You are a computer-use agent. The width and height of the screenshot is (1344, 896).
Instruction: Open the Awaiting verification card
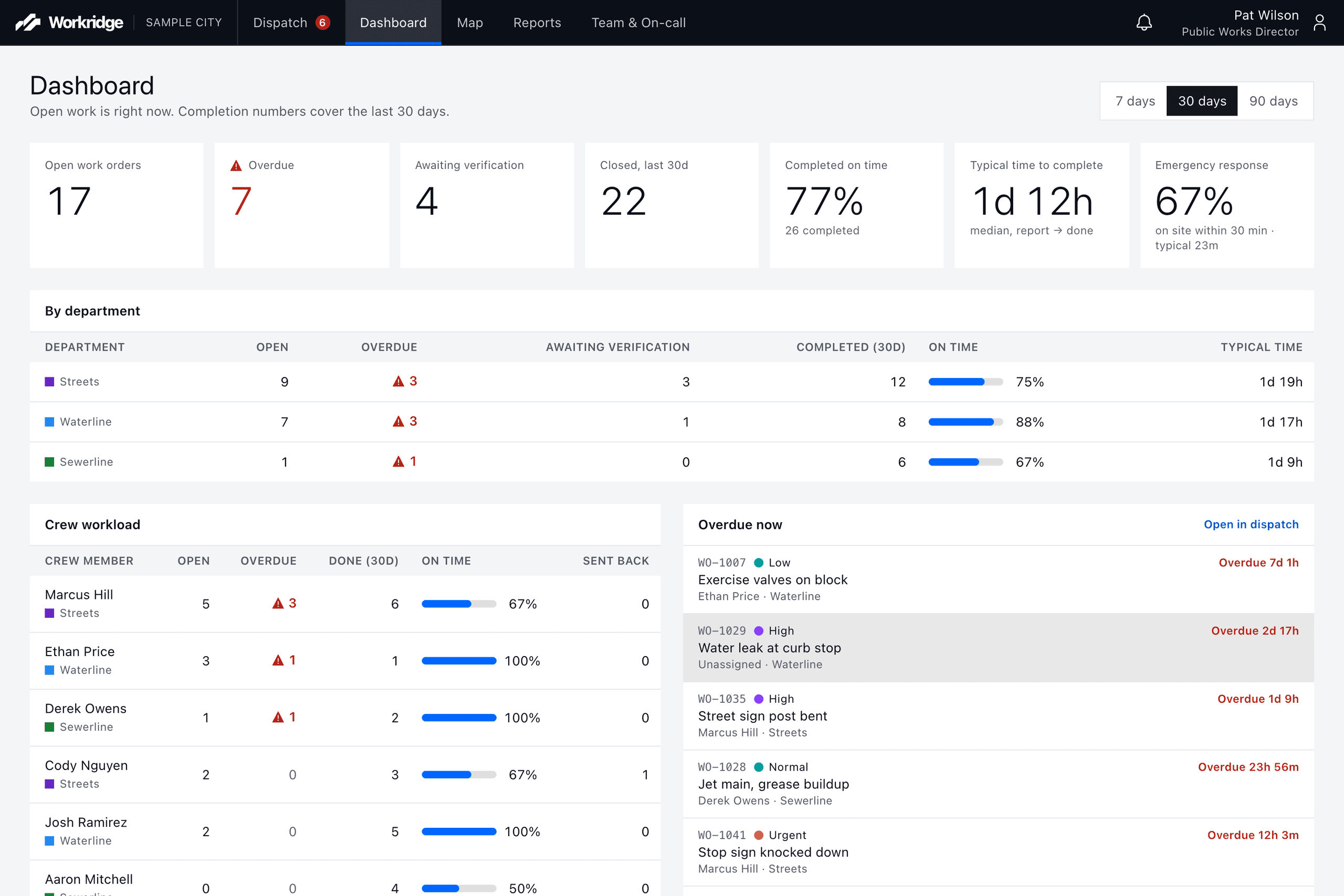pyautogui.click(x=487, y=205)
